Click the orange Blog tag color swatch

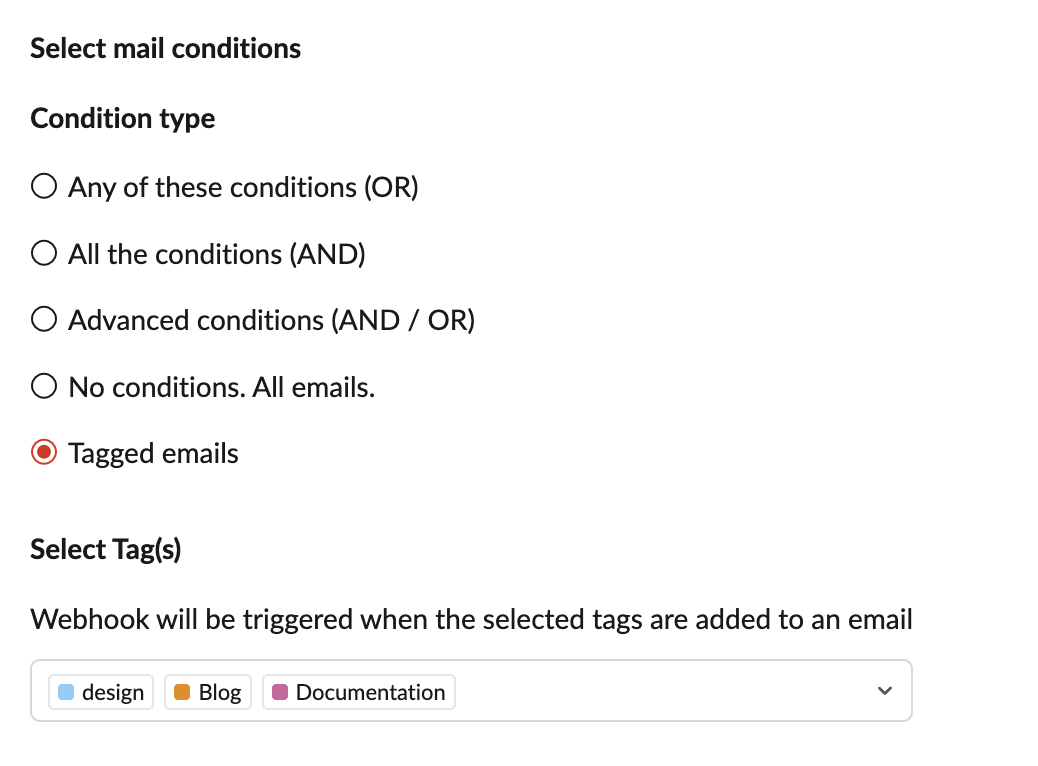[x=182, y=693]
